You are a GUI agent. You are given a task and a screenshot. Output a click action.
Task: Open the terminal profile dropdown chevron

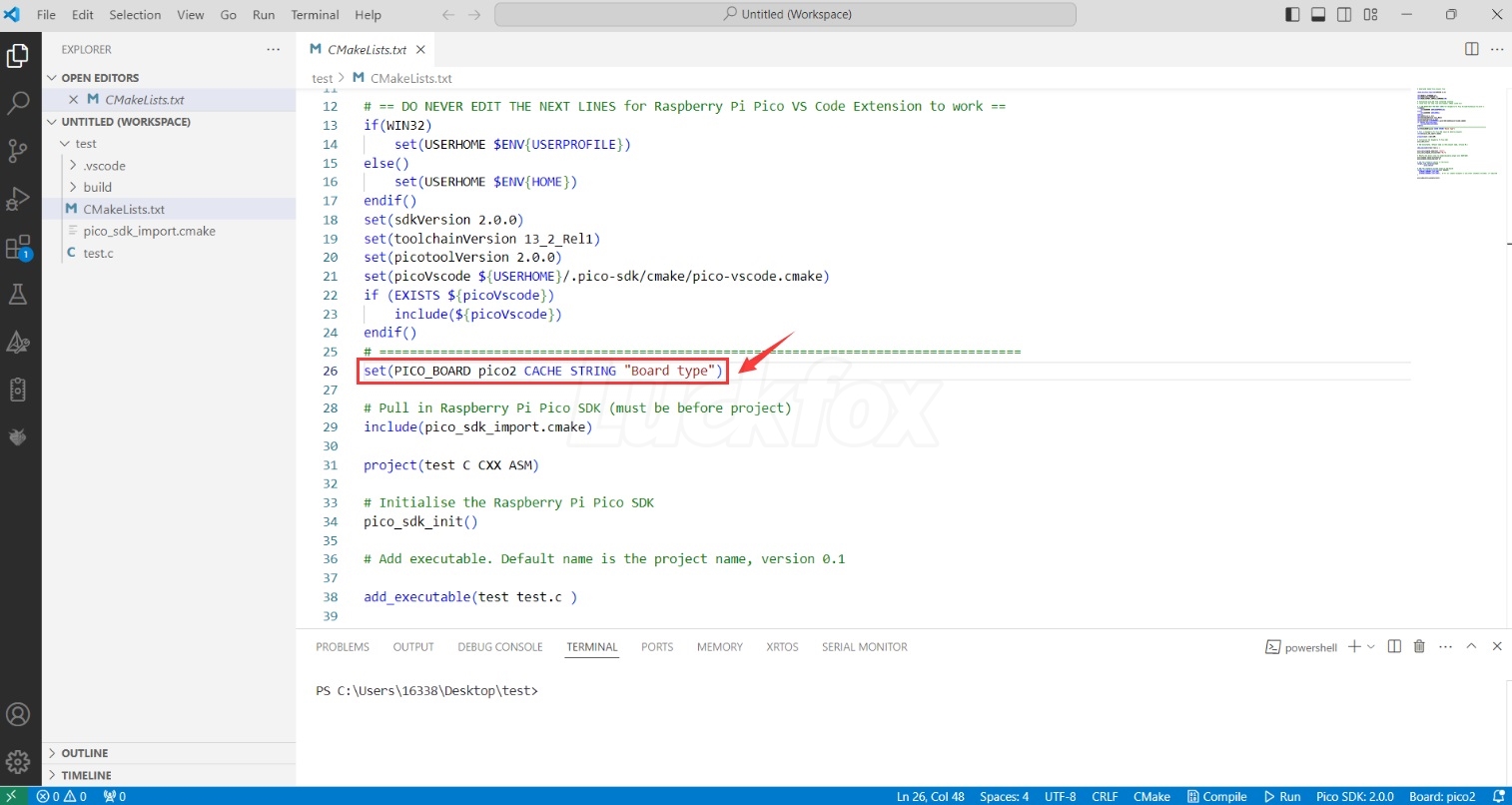pos(1370,646)
